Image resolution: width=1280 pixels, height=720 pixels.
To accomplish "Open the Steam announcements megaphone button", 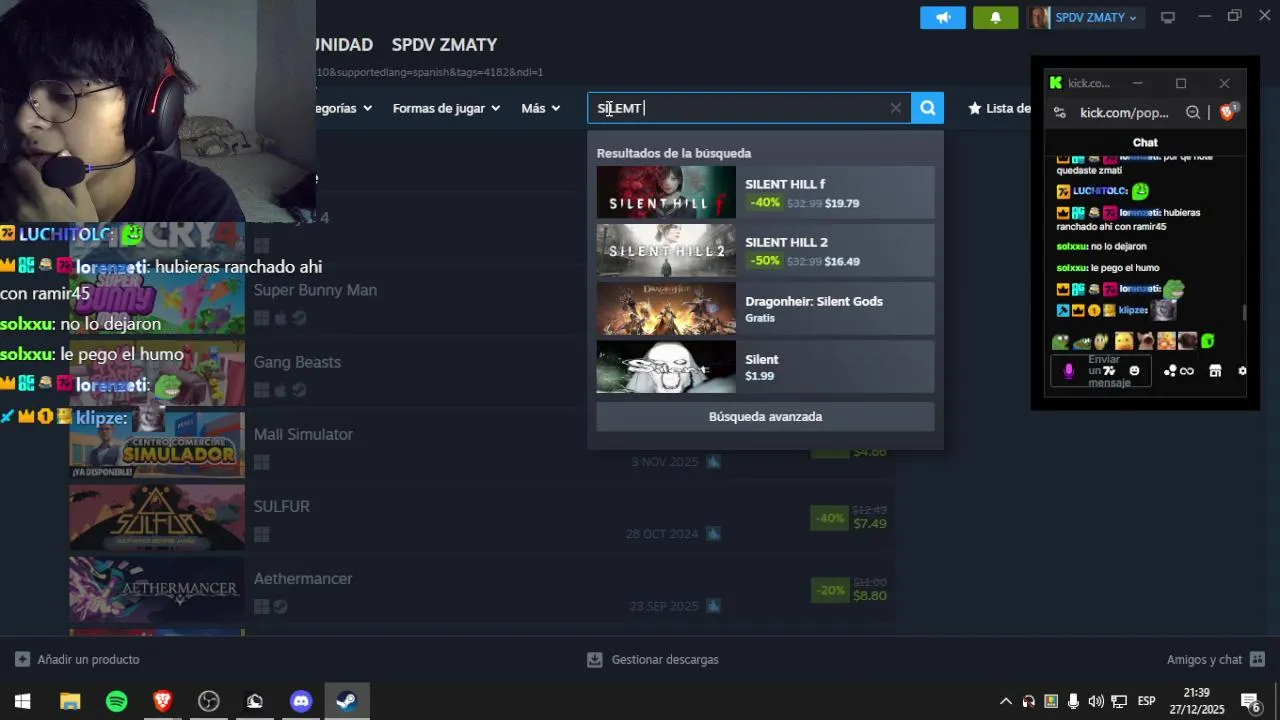I will [x=943, y=17].
